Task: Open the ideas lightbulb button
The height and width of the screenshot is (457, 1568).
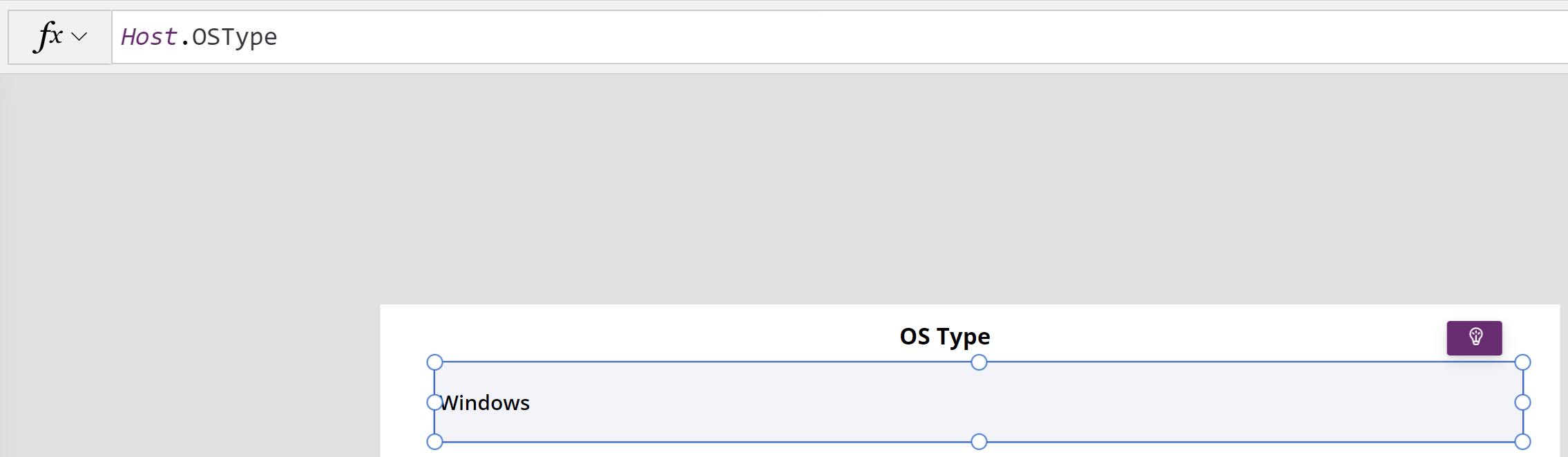Action: pos(1474,338)
